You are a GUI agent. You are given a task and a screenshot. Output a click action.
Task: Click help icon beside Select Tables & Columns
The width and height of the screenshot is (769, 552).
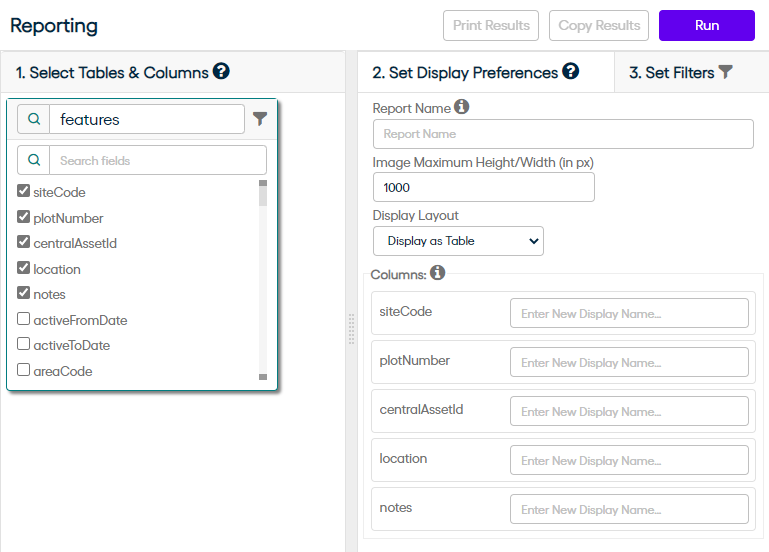(221, 71)
